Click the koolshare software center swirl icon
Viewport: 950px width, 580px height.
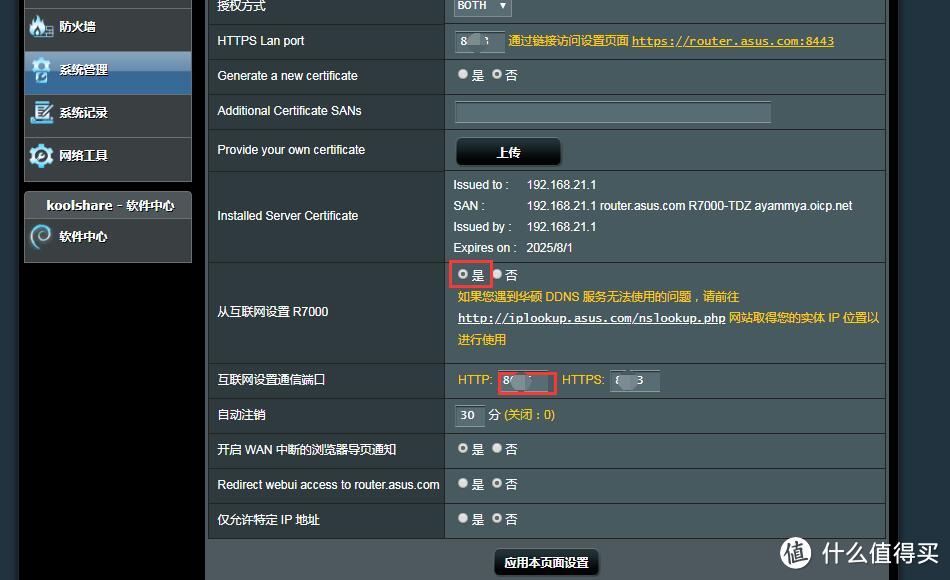(x=41, y=236)
